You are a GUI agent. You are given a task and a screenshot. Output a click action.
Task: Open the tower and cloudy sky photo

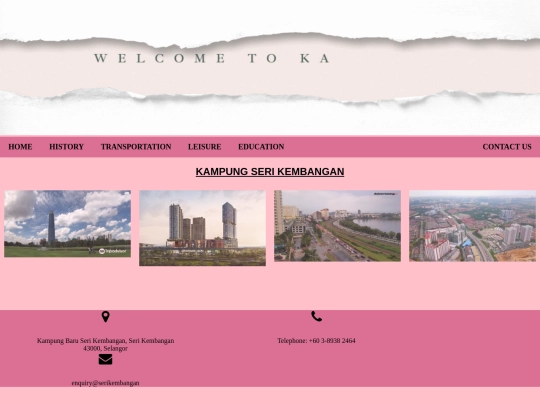click(68, 224)
